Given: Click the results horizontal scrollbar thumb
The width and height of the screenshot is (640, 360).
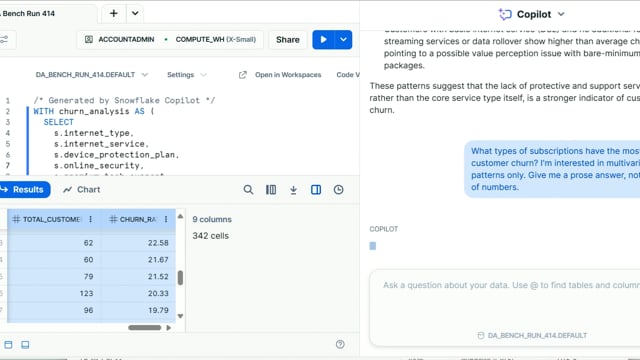Looking at the screenshot, I should (144, 327).
